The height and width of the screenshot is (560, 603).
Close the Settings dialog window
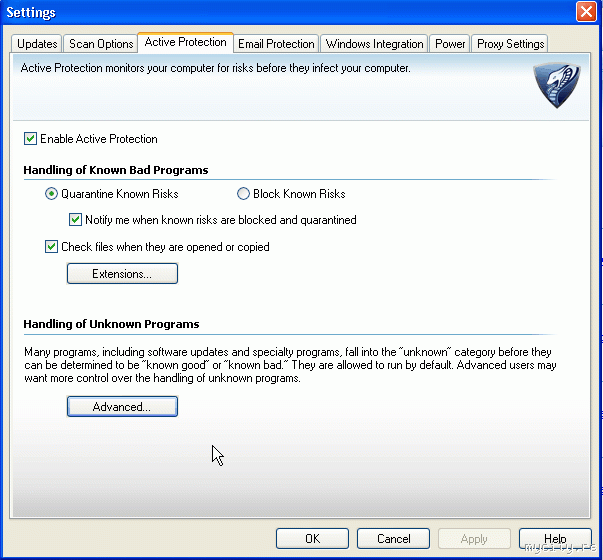(588, 12)
